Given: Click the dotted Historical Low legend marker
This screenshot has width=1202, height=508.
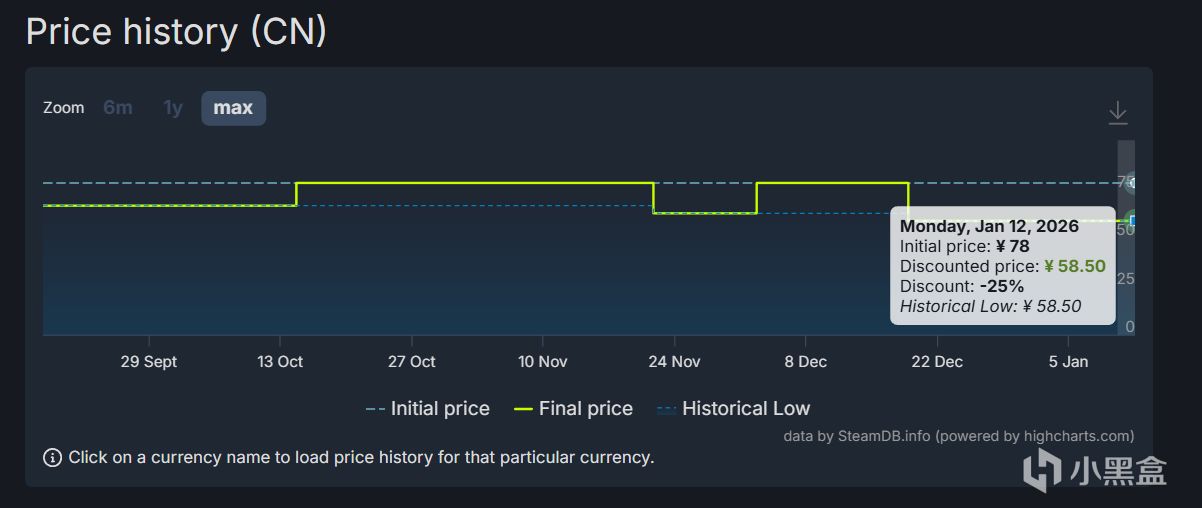Looking at the screenshot, I should click(665, 409).
